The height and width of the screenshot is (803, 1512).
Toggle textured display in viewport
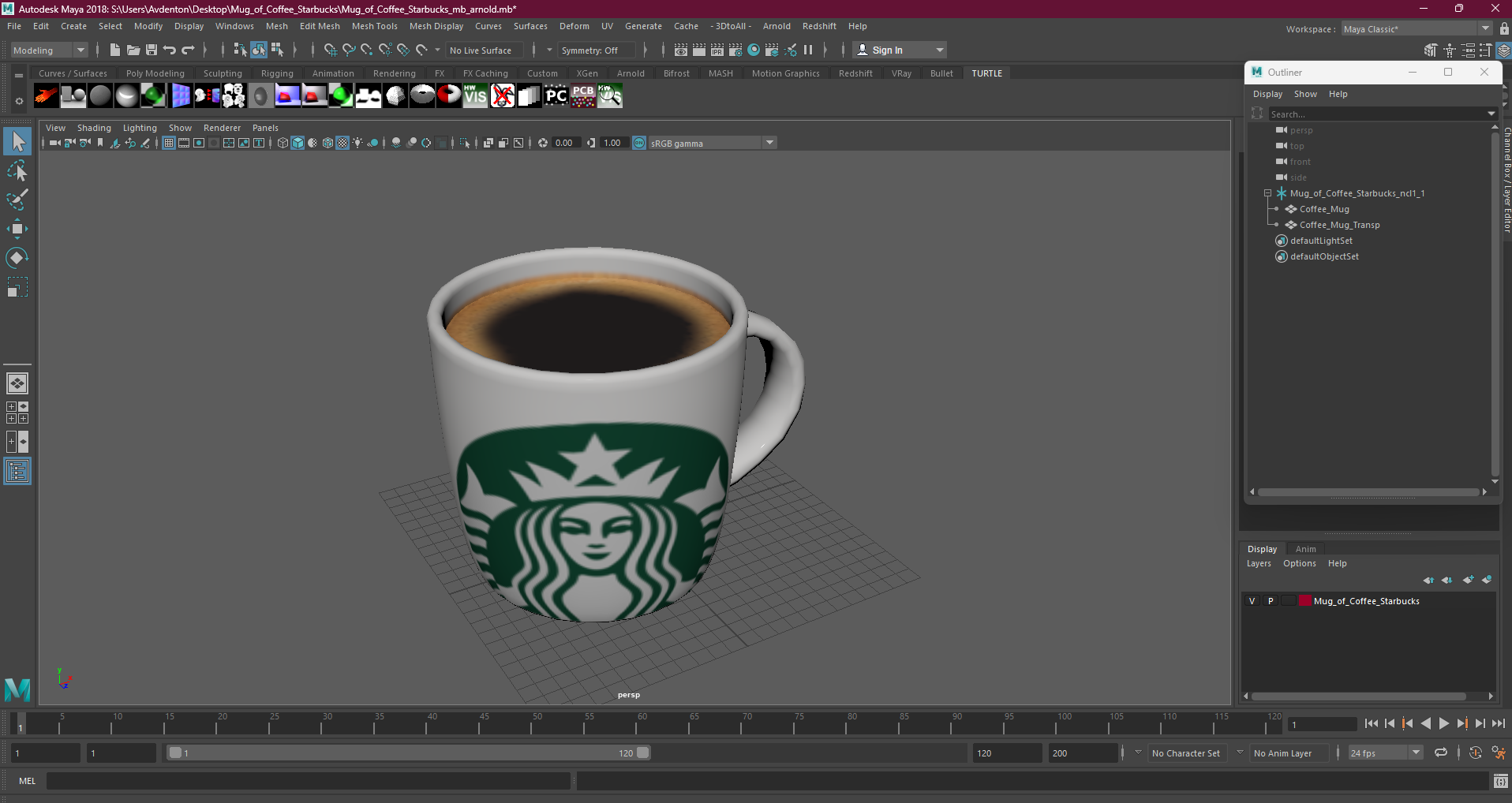pyautogui.click(x=342, y=143)
